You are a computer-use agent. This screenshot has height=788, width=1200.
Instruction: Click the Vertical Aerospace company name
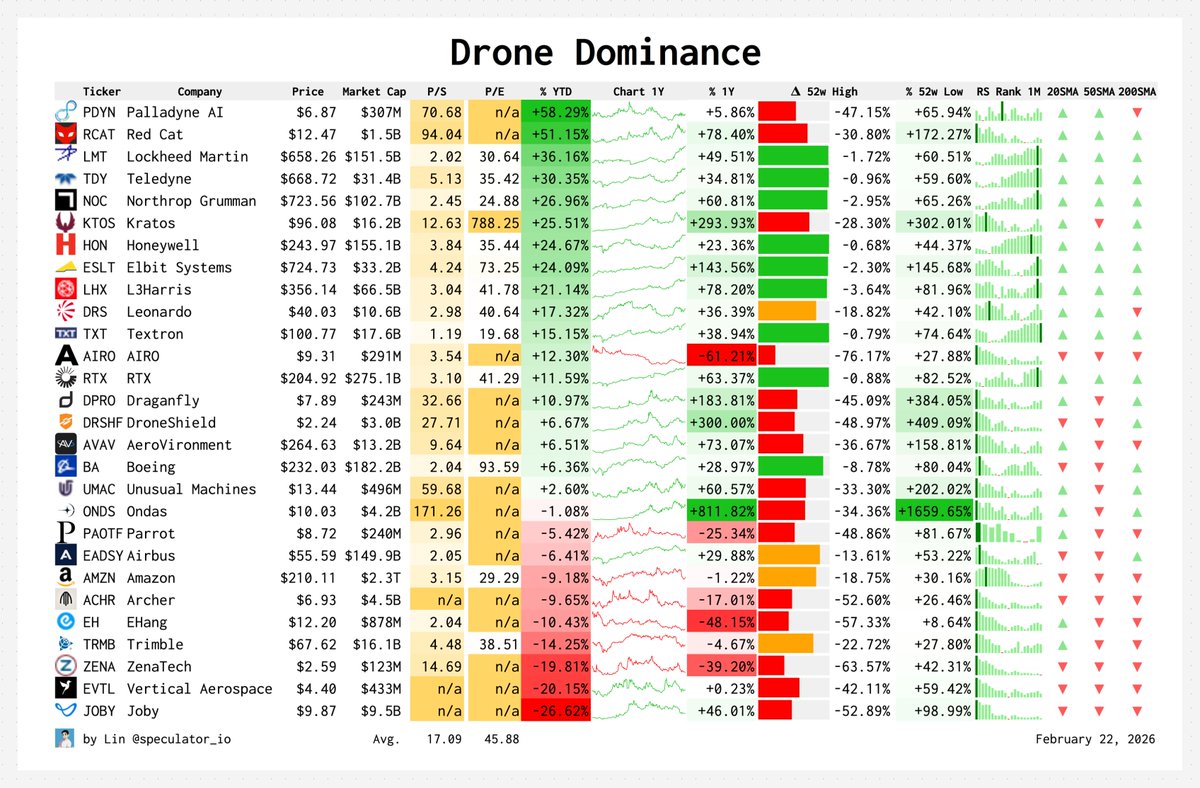199,688
